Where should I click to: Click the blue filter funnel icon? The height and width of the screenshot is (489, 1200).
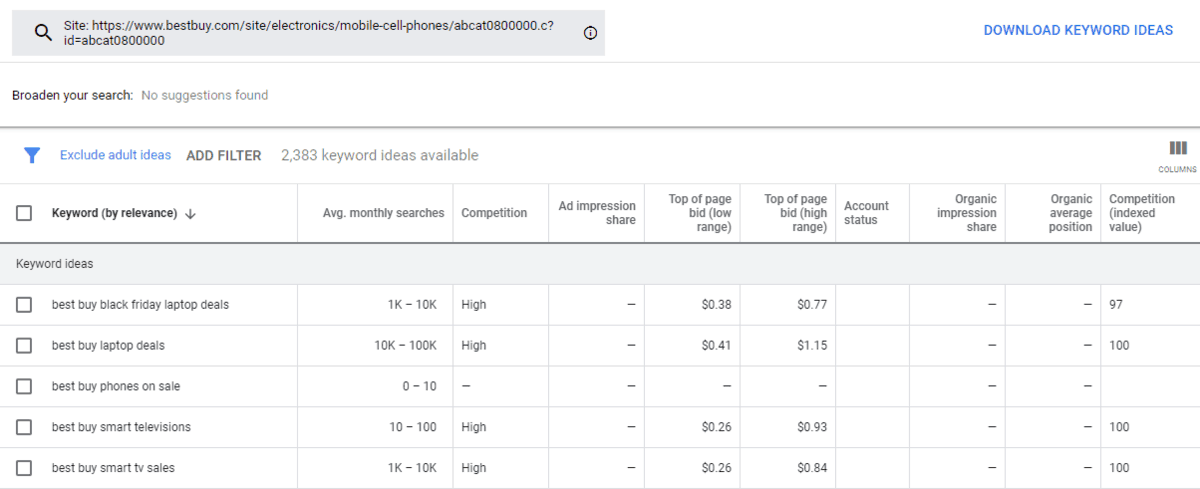tap(32, 155)
